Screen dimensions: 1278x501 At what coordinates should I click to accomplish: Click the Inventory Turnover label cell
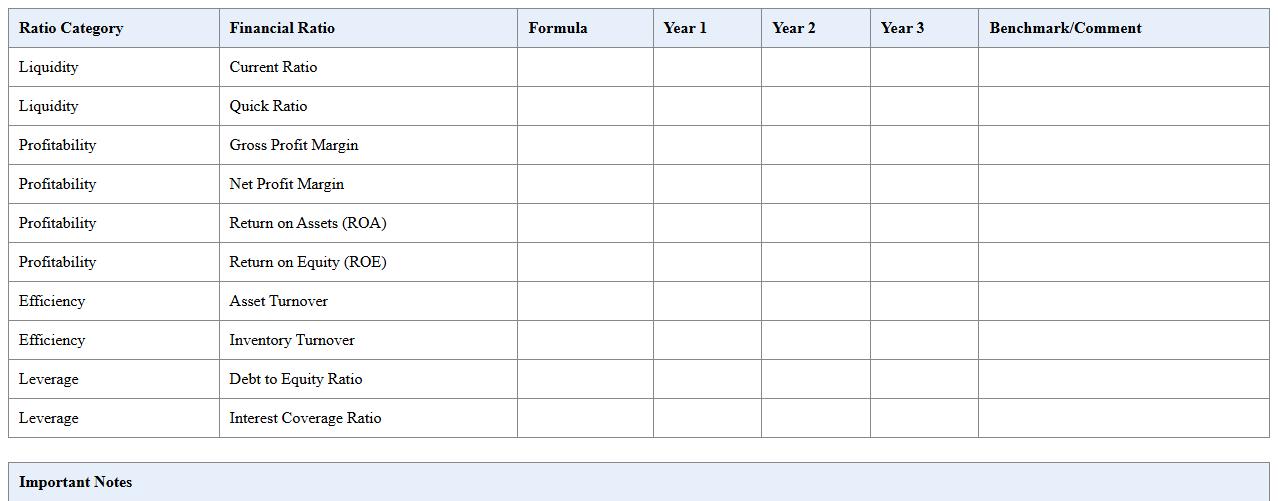[x=291, y=340]
